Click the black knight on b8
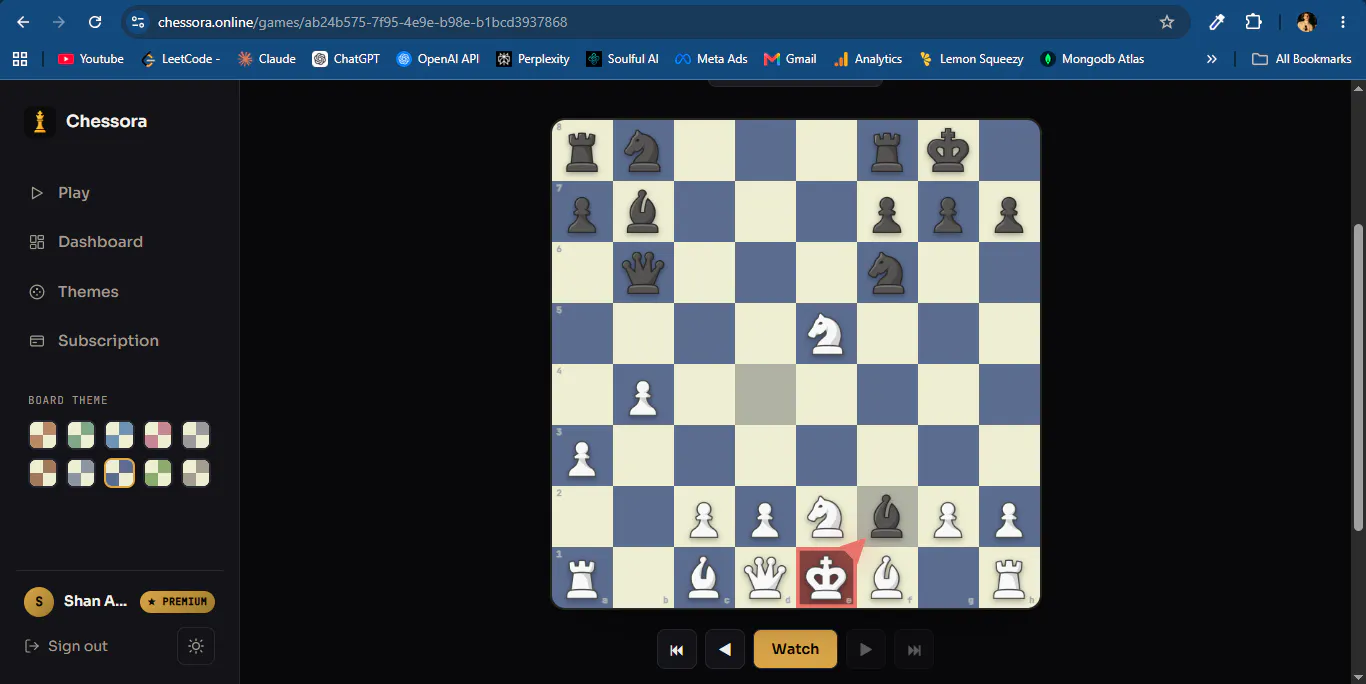Viewport: 1366px width, 684px height. (x=643, y=151)
